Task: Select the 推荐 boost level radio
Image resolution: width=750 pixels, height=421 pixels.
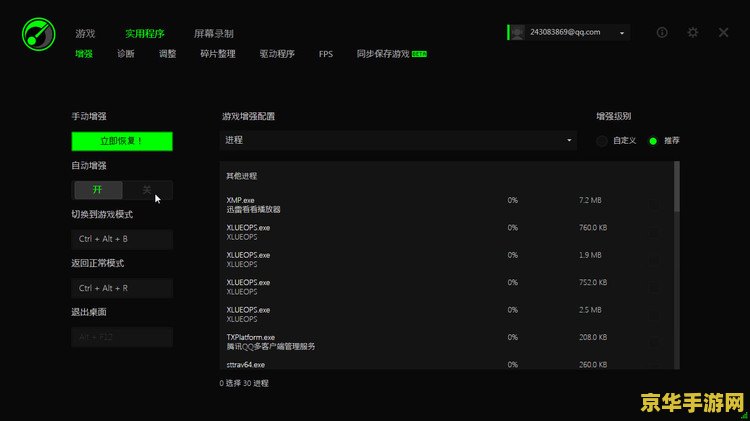Action: coord(653,141)
